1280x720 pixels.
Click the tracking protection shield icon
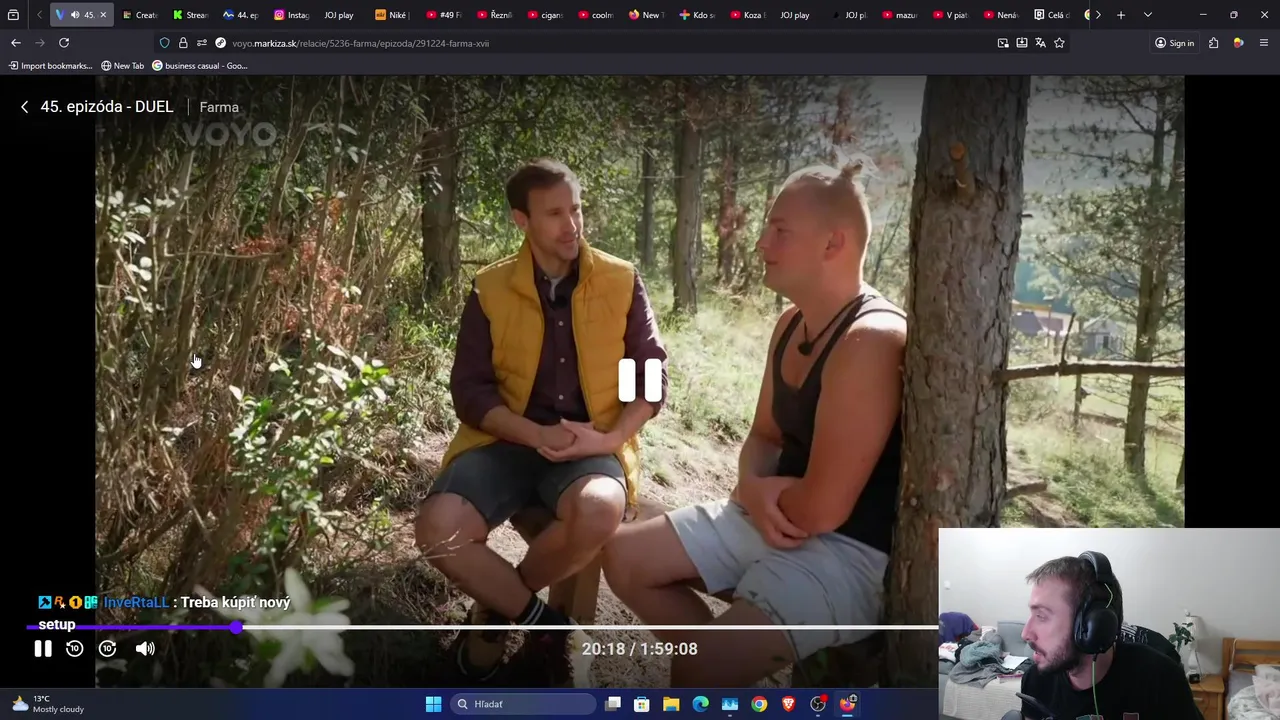point(164,43)
